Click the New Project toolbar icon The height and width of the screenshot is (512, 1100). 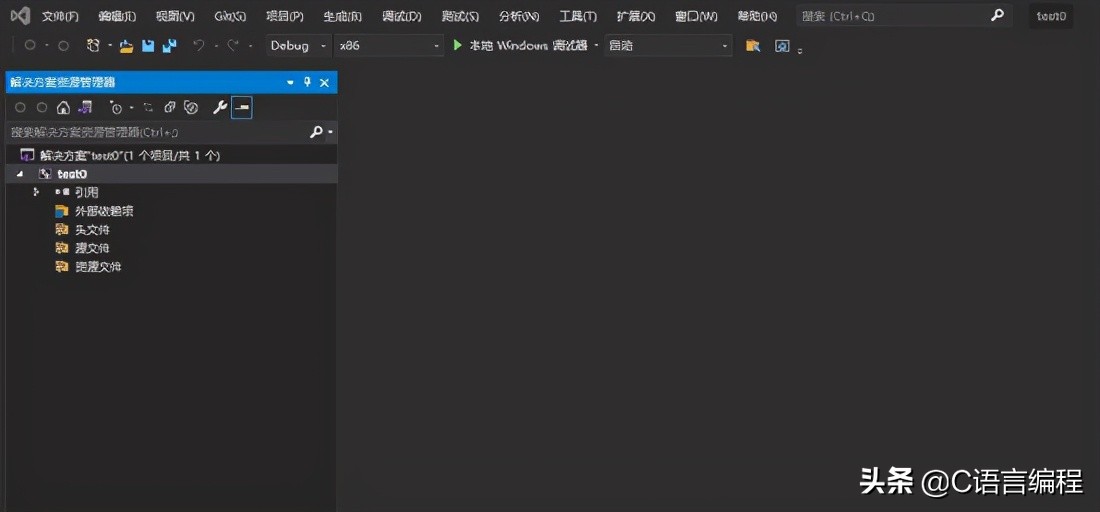tap(93, 46)
